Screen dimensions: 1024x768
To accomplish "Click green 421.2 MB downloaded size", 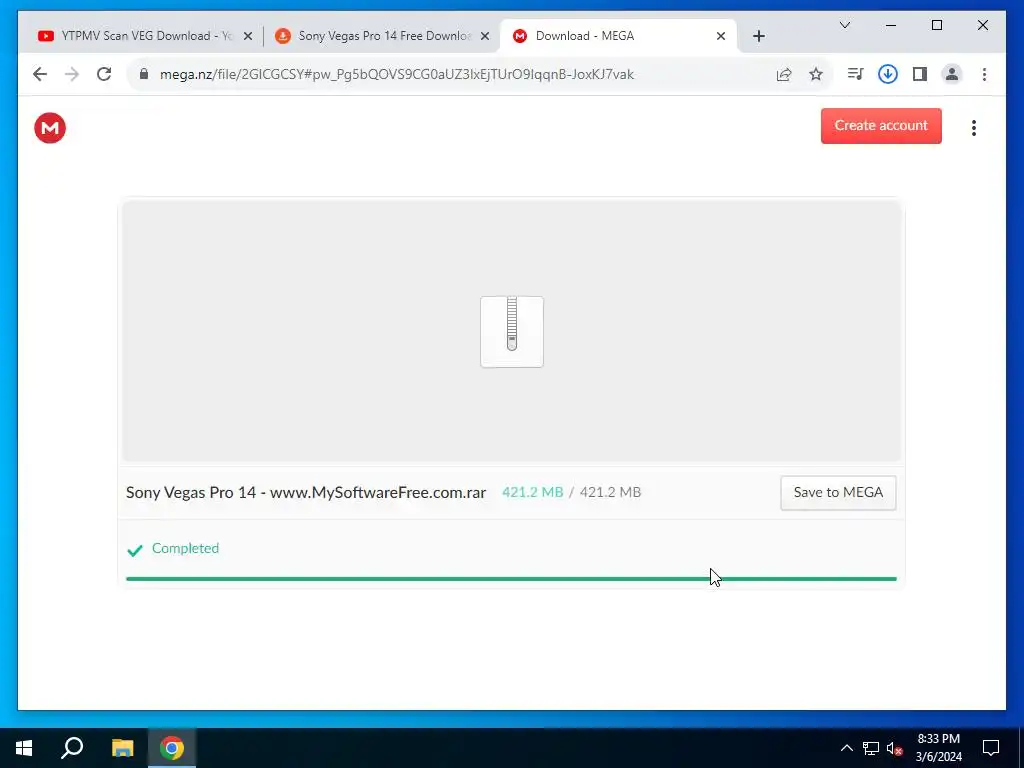I will tap(532, 492).
